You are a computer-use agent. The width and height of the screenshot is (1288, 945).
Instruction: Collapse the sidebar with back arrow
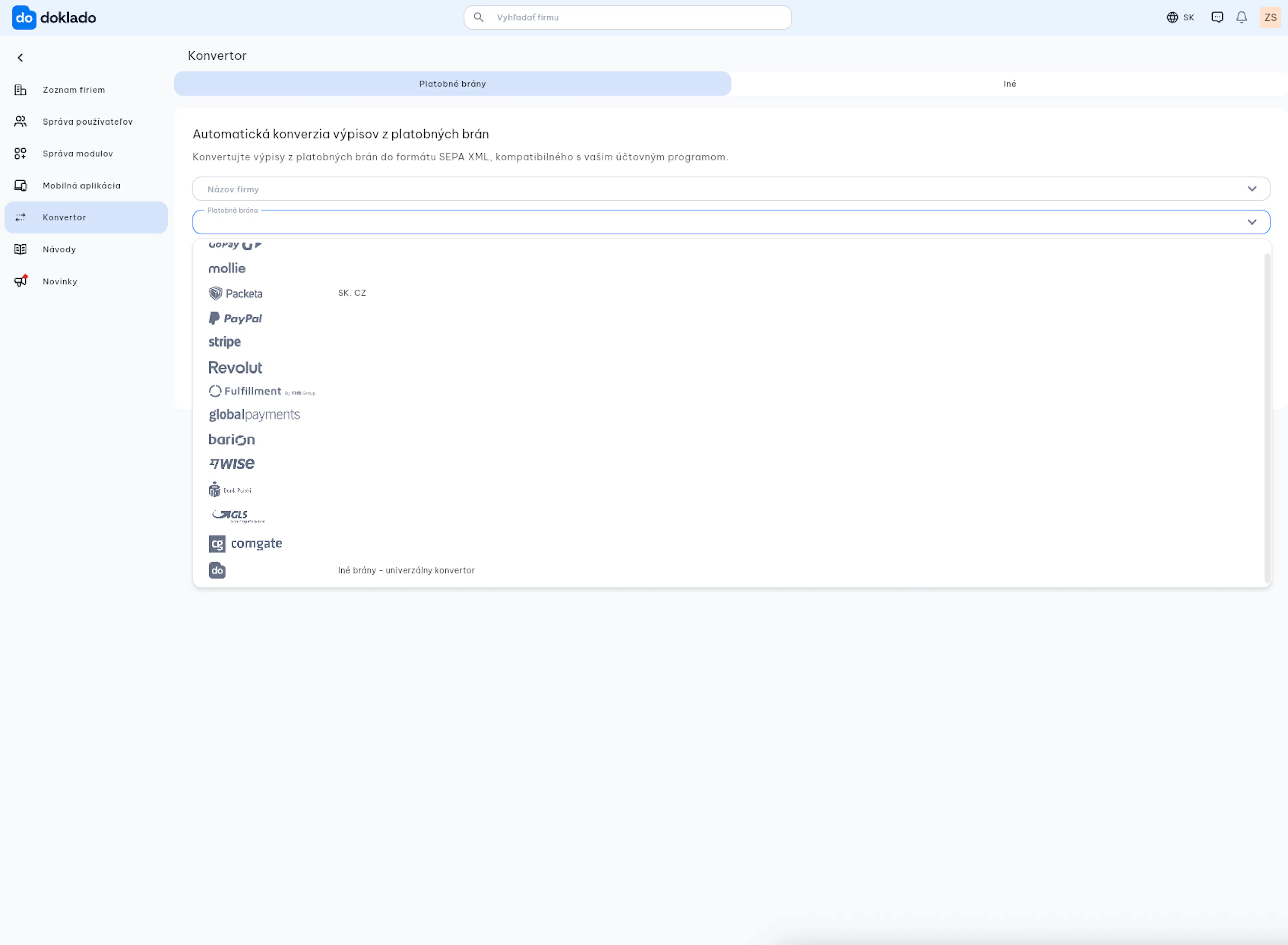coord(20,58)
